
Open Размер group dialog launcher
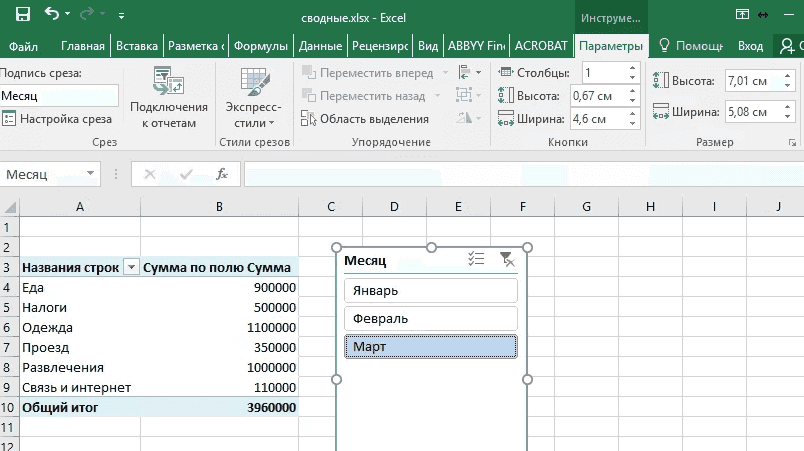pyautogui.click(x=793, y=143)
